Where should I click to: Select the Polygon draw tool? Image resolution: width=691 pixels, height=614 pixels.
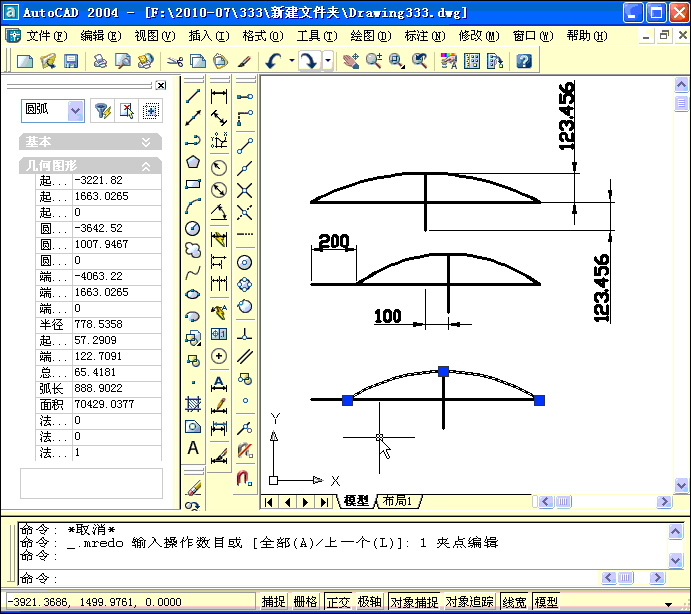tap(193, 162)
